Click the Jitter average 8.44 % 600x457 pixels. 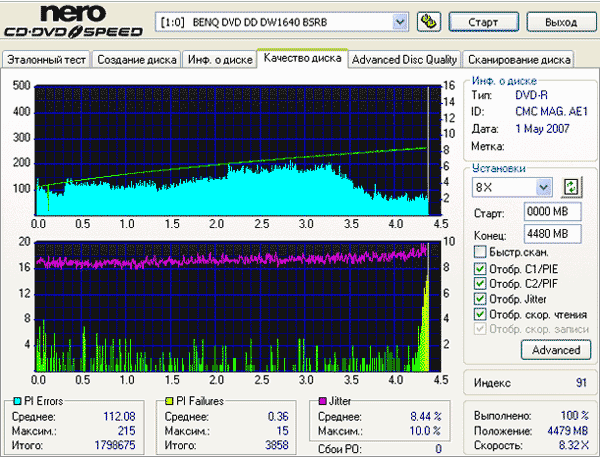pos(426,416)
